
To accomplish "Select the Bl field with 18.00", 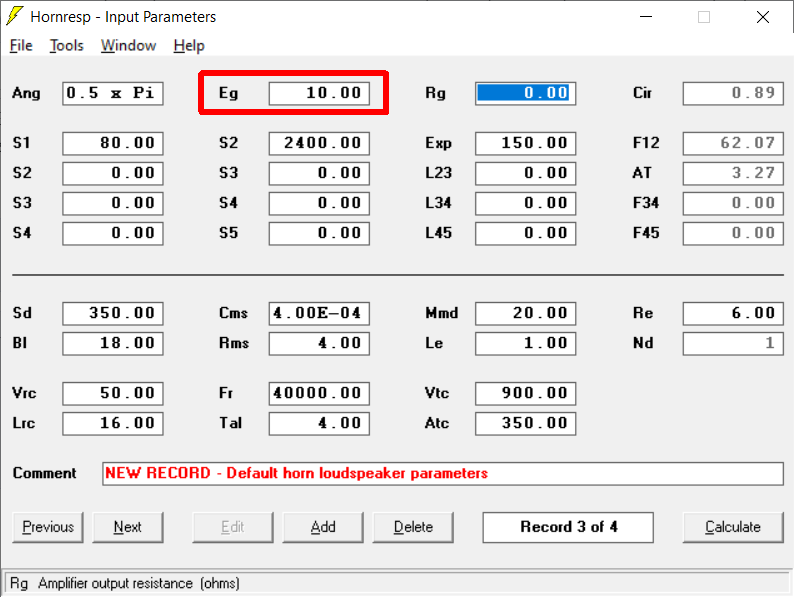I will pyautogui.click(x=113, y=343).
